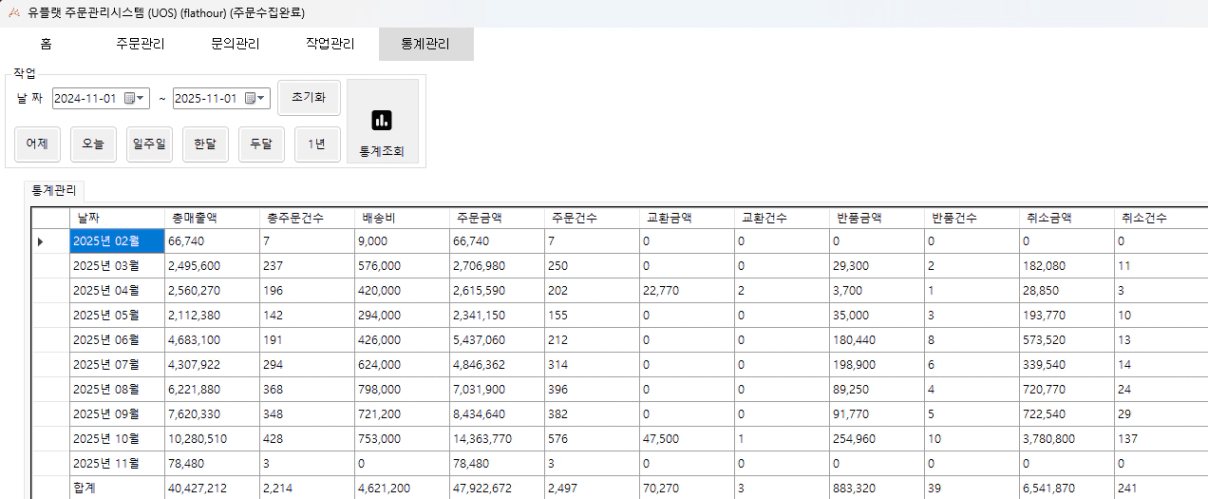Click the app logo in title bar
This screenshot has width=1208, height=499.
(11, 12)
